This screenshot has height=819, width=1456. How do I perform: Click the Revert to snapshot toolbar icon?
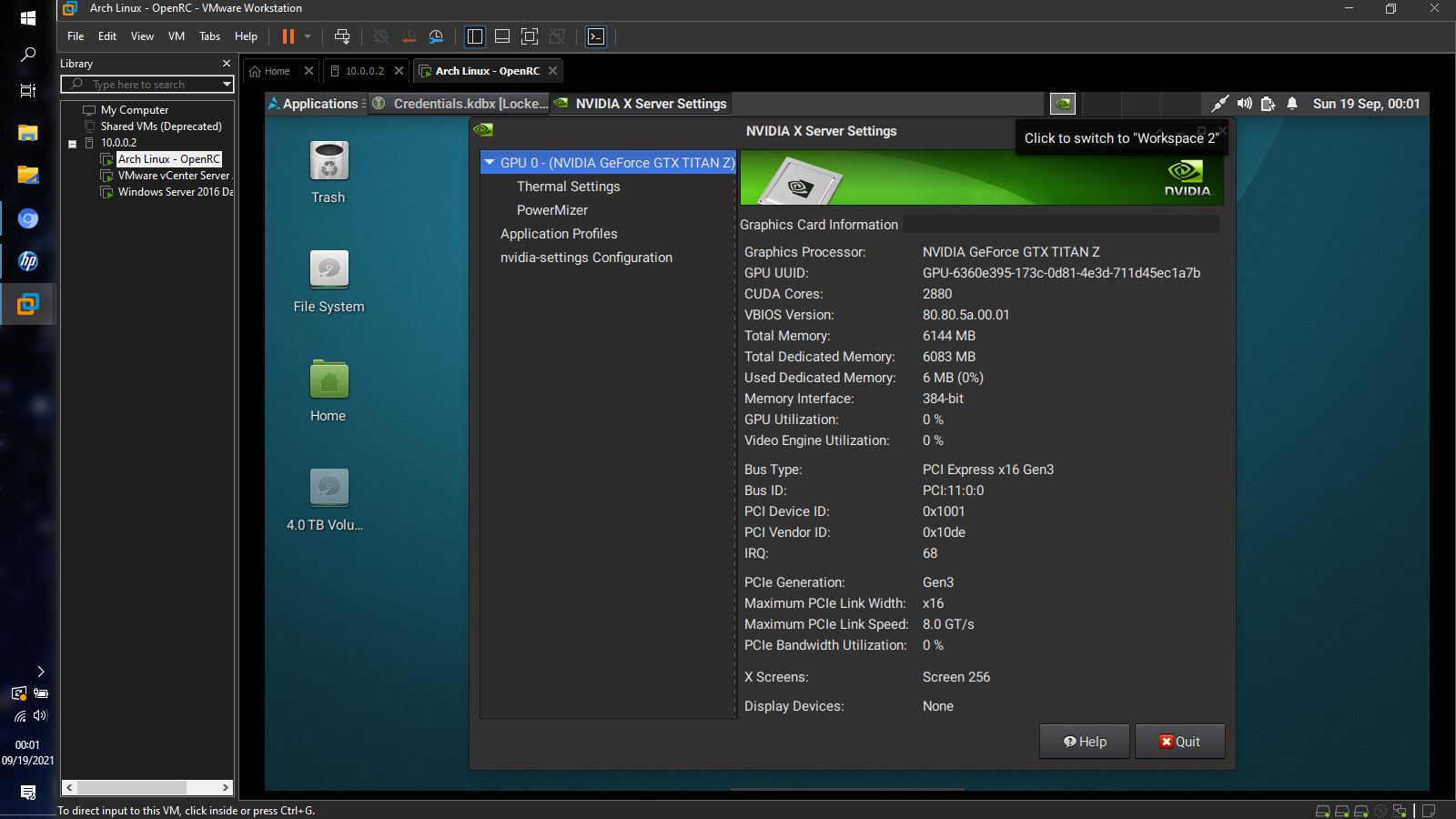(x=409, y=36)
